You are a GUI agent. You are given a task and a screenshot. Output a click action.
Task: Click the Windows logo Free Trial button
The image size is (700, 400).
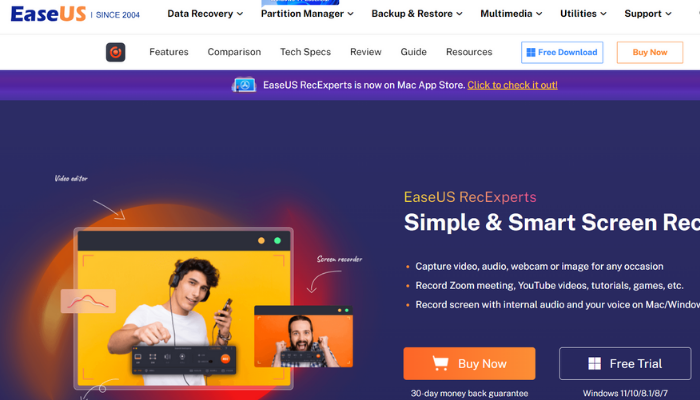pyautogui.click(x=625, y=363)
